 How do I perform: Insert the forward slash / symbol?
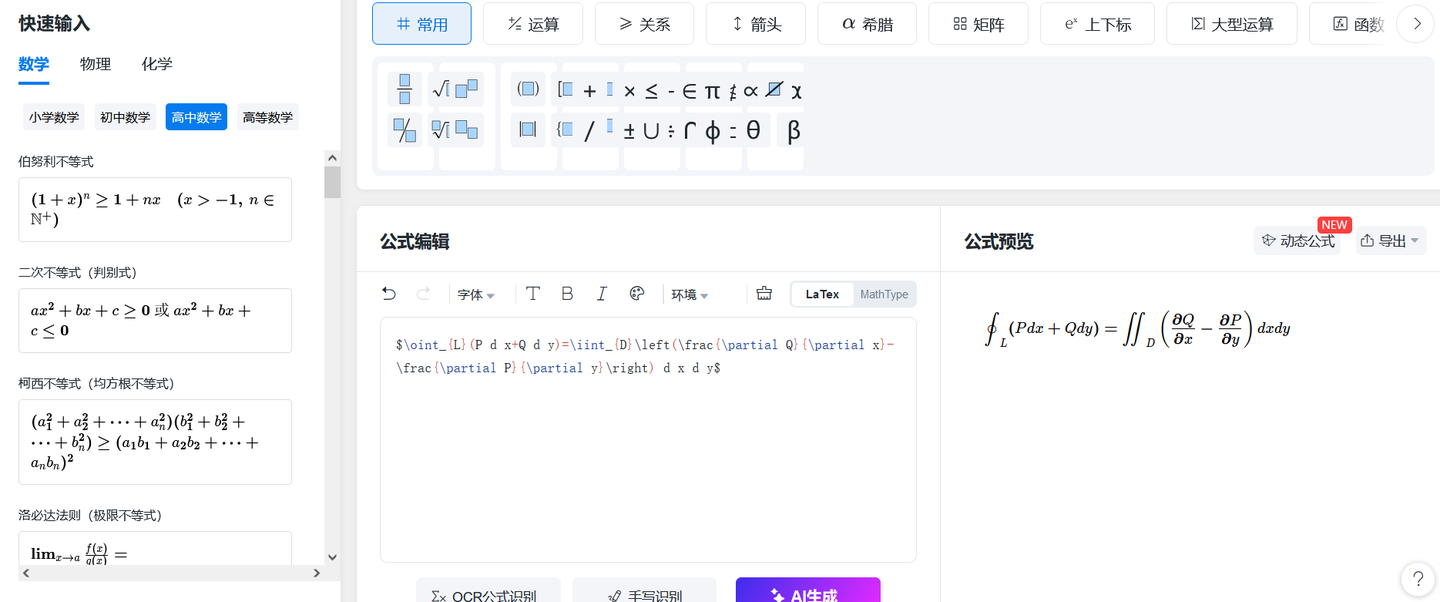point(589,131)
